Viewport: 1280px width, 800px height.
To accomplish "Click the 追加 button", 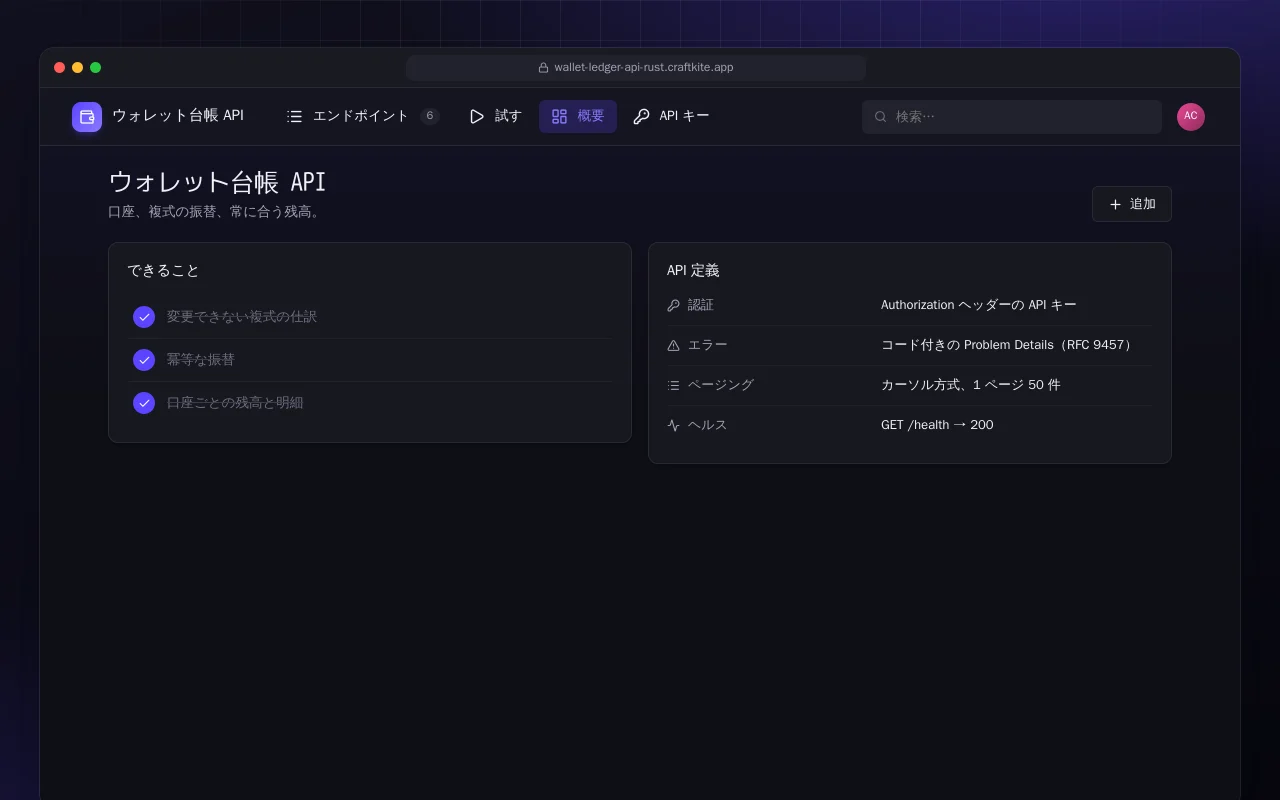I will click(x=1132, y=204).
